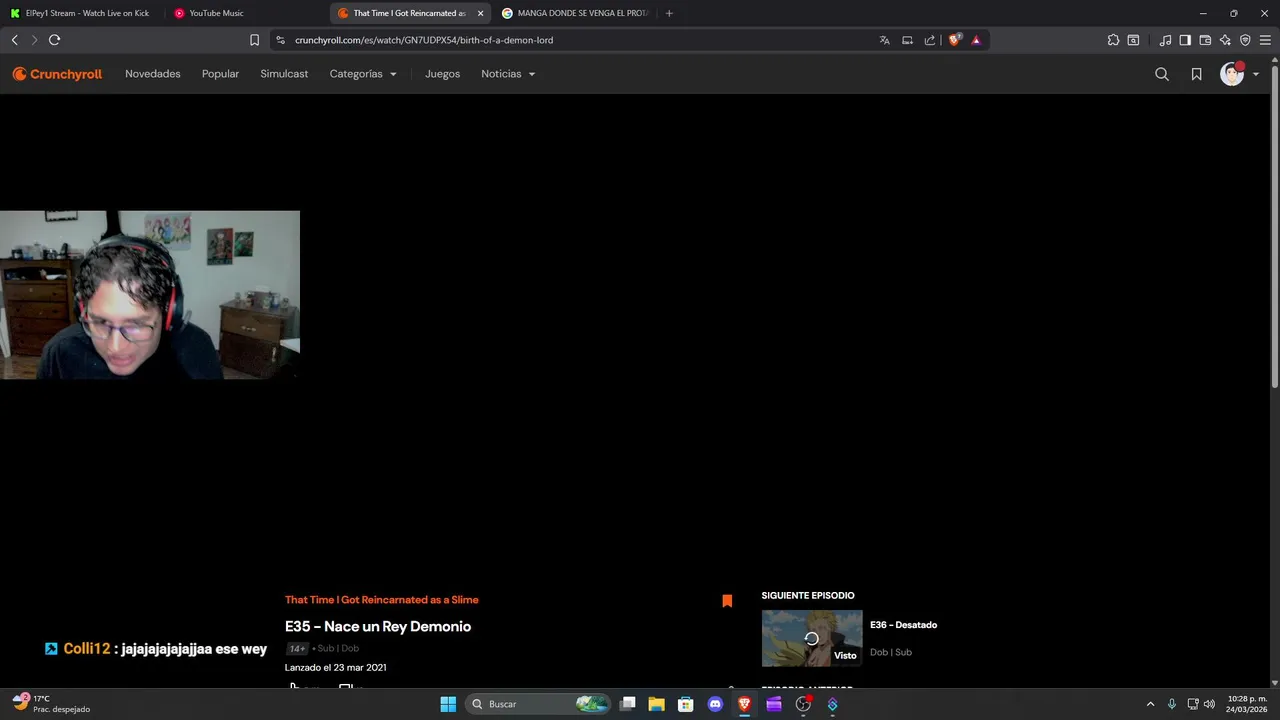Open Task View on taskbar
1280x720 pixels.
tap(627, 704)
